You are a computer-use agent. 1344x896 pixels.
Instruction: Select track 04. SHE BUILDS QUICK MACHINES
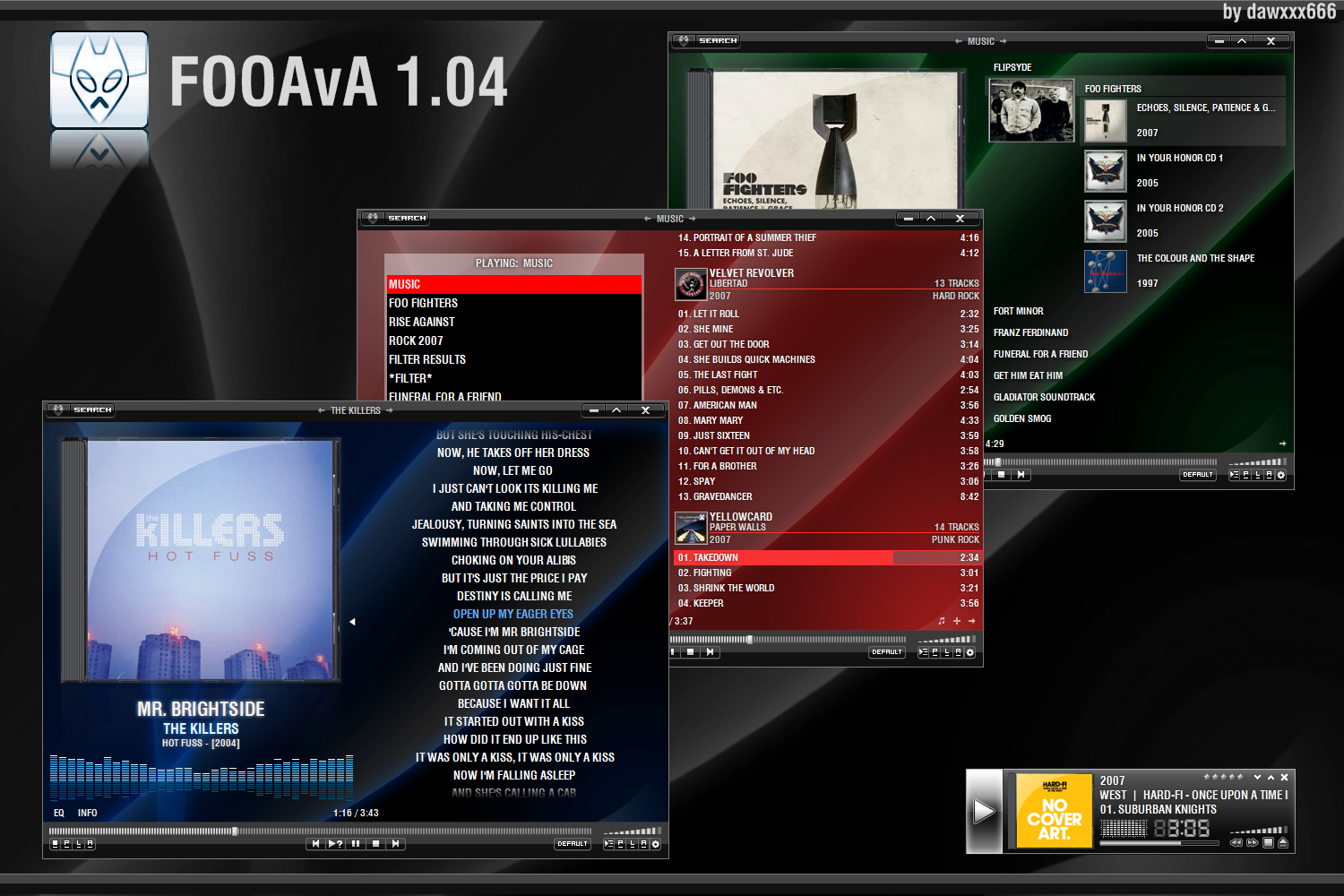(827, 359)
